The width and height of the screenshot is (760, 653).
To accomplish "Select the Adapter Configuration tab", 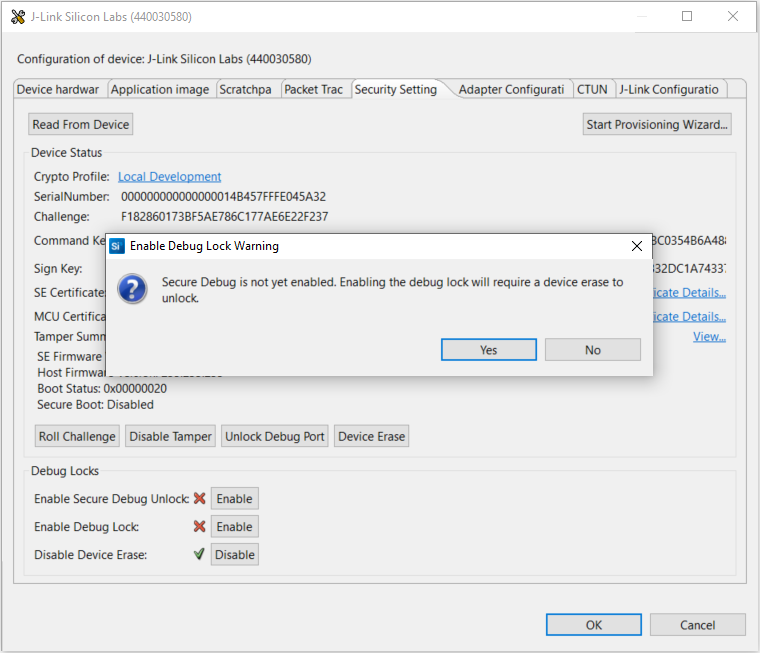I will tap(510, 89).
